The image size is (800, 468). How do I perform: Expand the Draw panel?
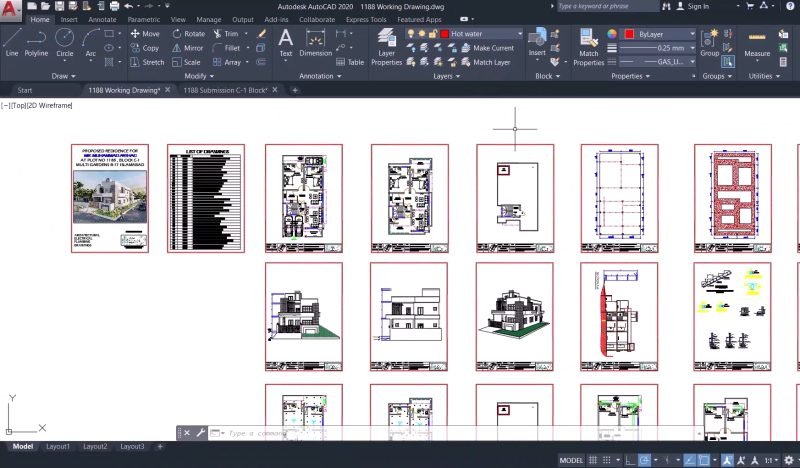(x=63, y=76)
